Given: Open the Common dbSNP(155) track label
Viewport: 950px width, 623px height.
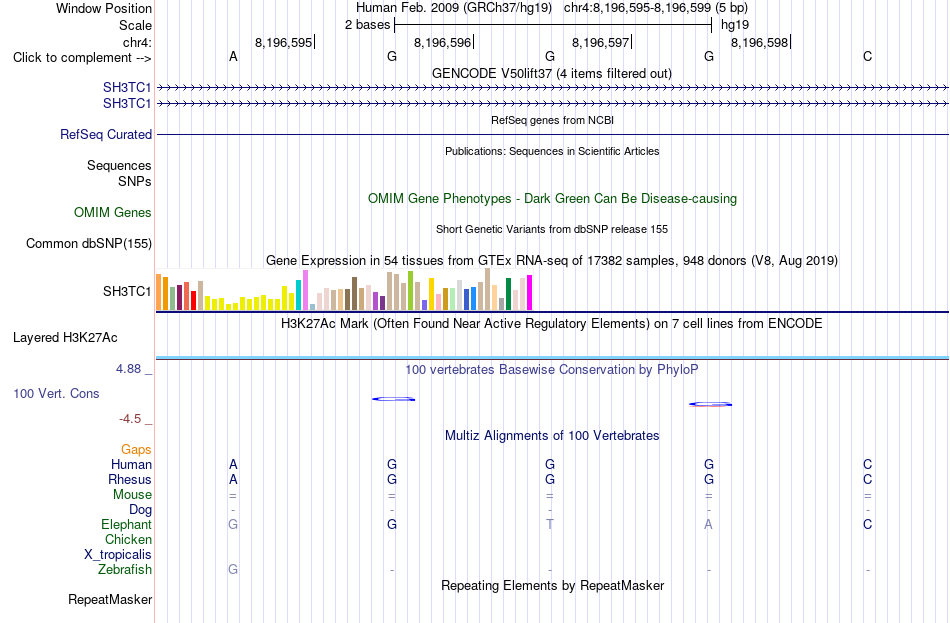Looking at the screenshot, I should click(88, 244).
